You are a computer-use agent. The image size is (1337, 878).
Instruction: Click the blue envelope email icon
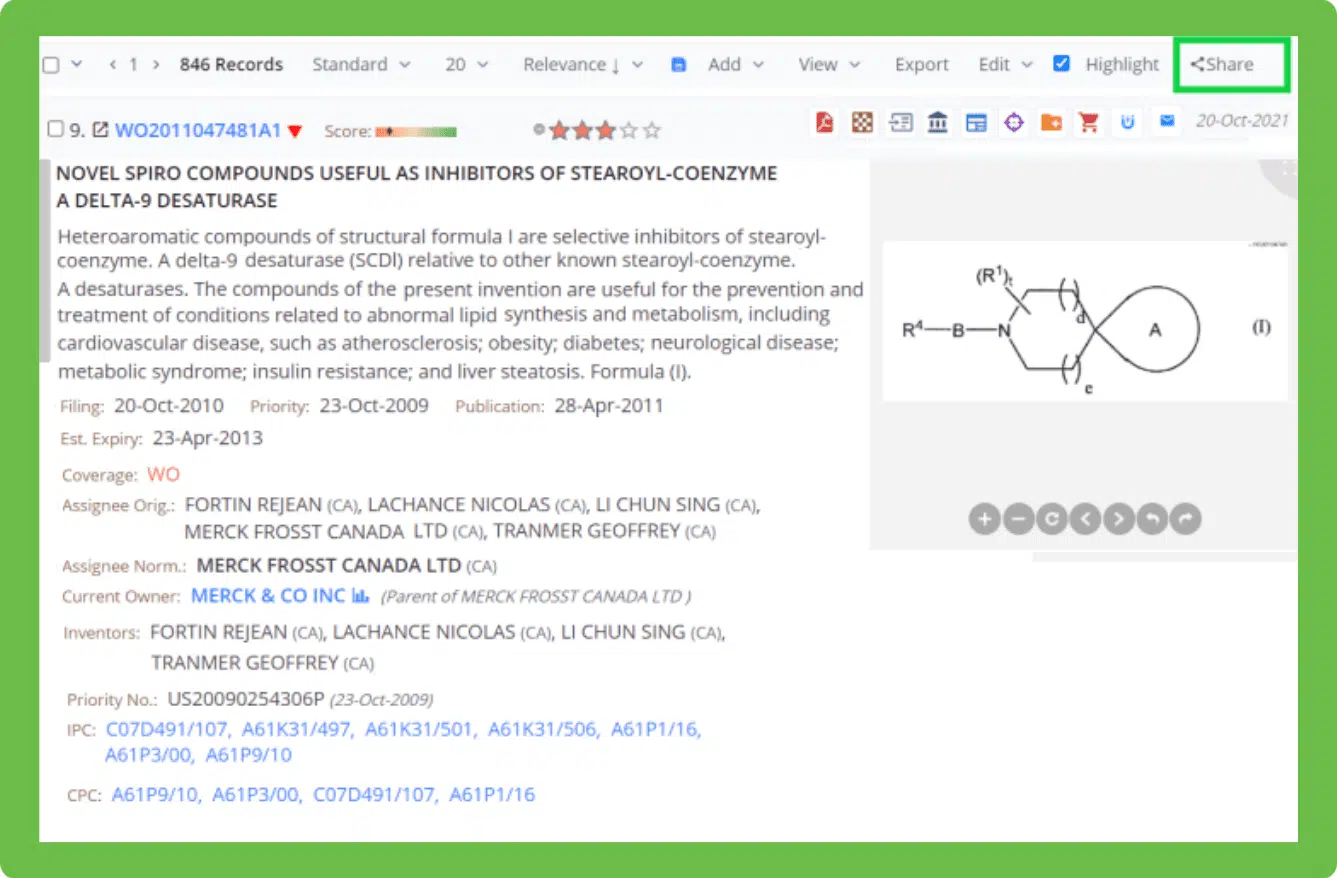[x=1166, y=122]
